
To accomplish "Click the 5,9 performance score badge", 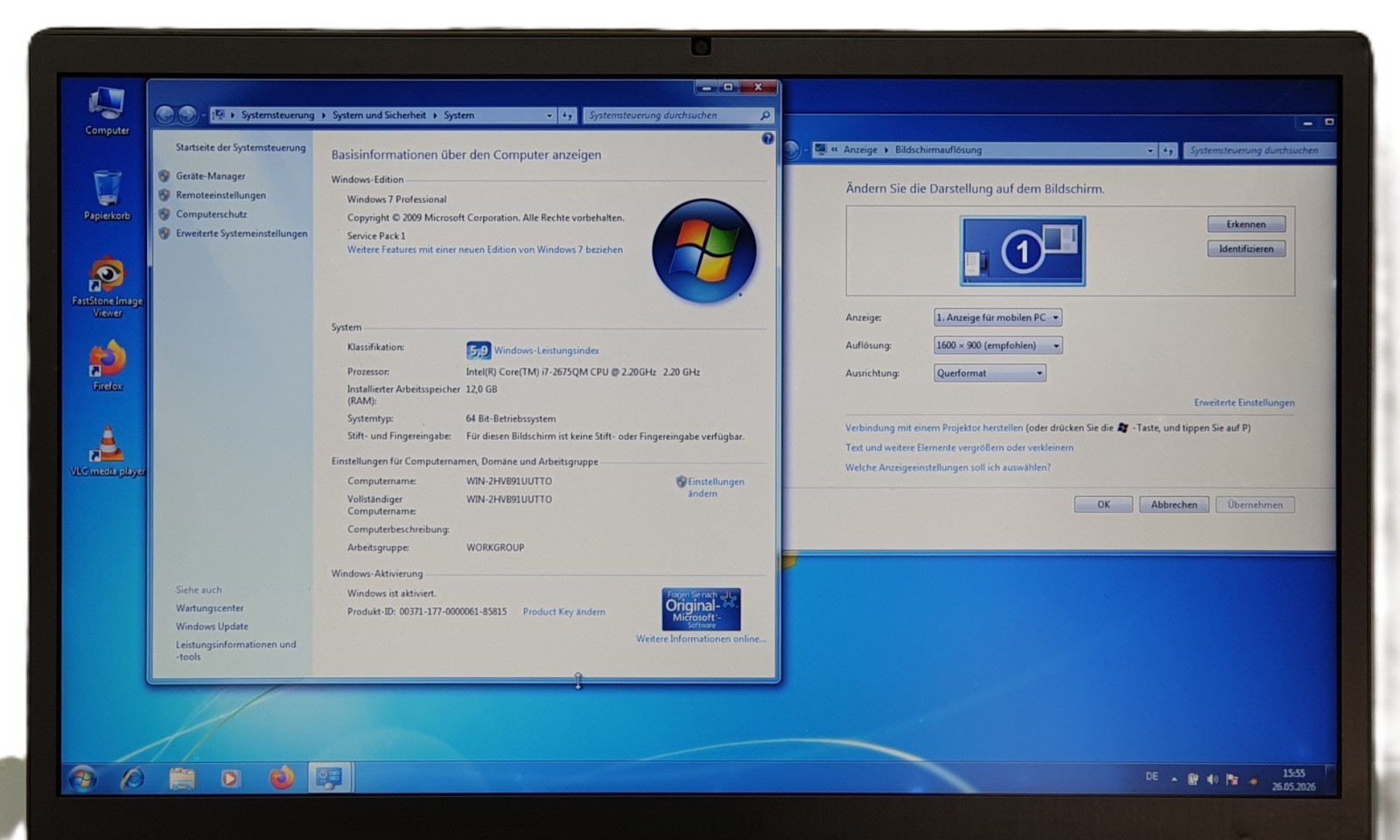I will 478,350.
